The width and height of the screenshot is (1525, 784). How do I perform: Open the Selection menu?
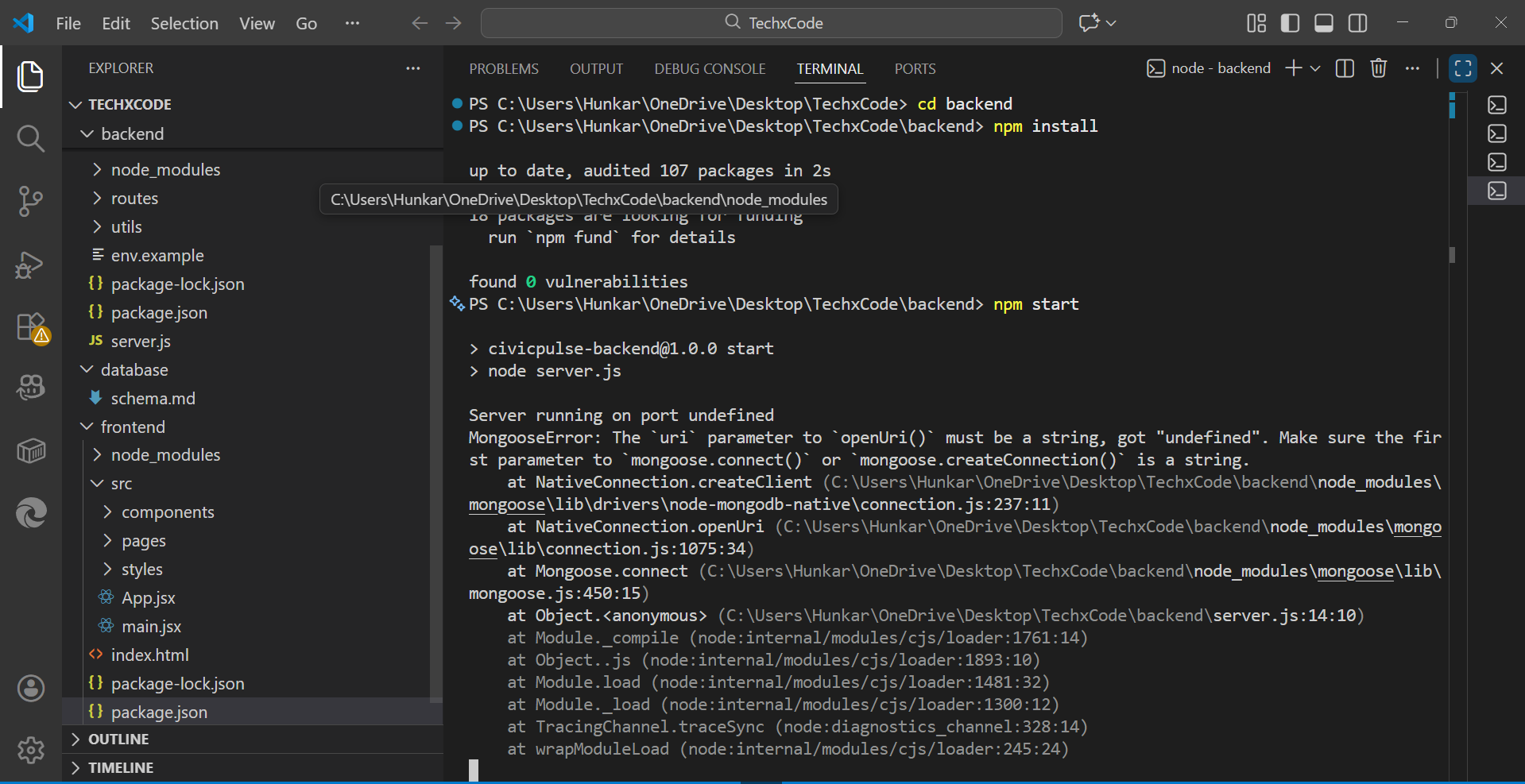[184, 24]
